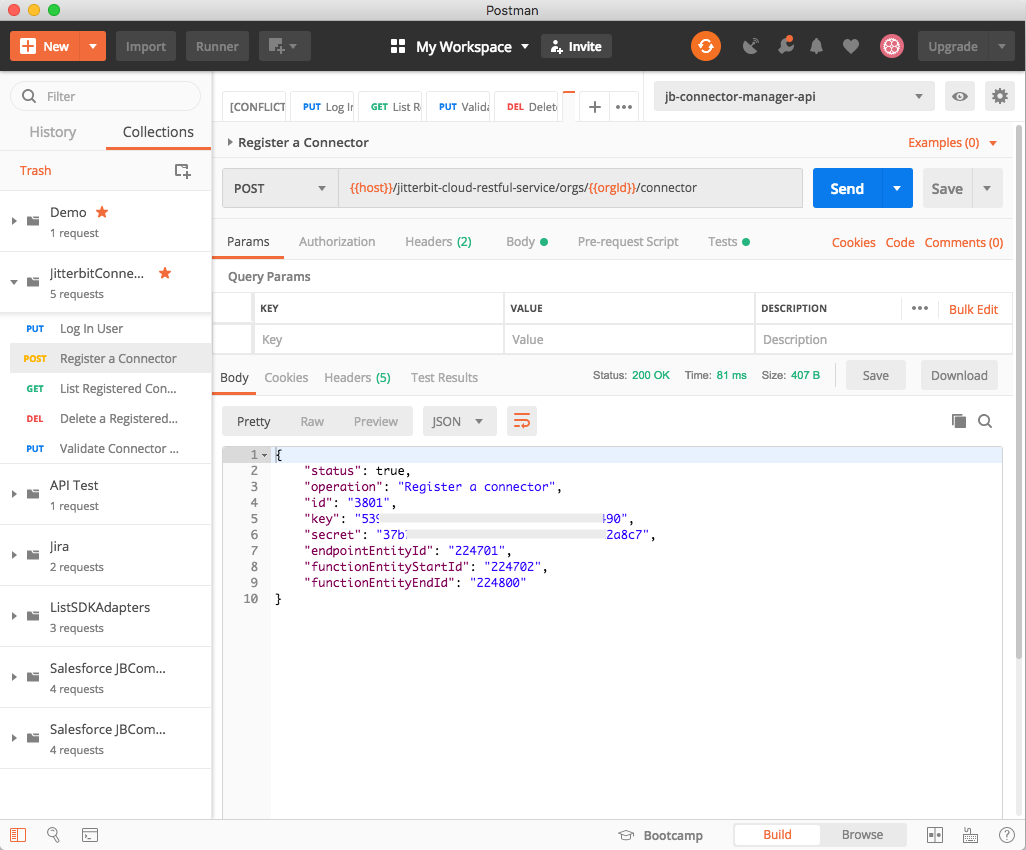Show environment quick look eye icon
The width and height of the screenshot is (1026, 850).
pos(960,96)
